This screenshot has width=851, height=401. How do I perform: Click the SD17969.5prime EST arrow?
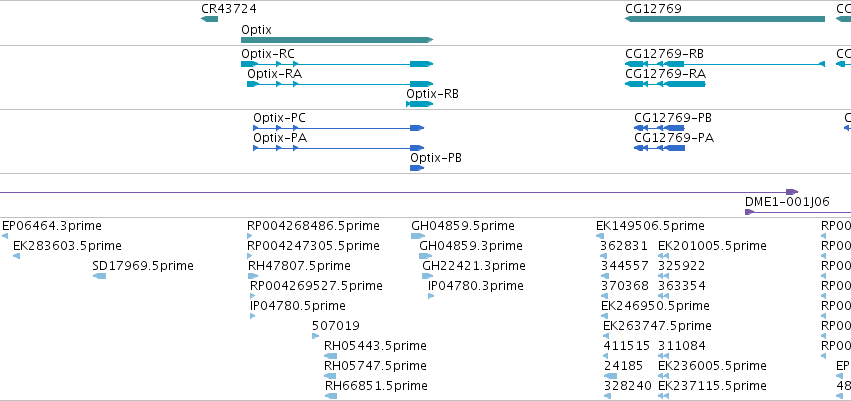[99, 276]
